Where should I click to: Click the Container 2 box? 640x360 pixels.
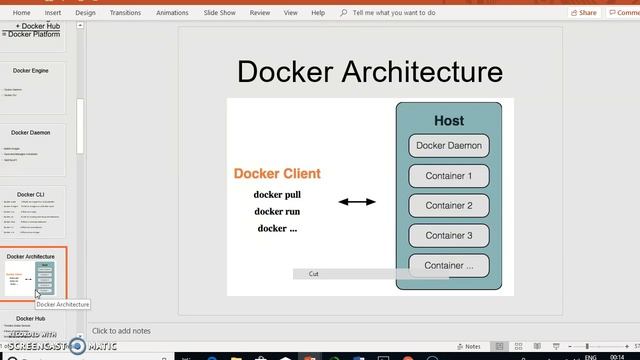(x=449, y=206)
